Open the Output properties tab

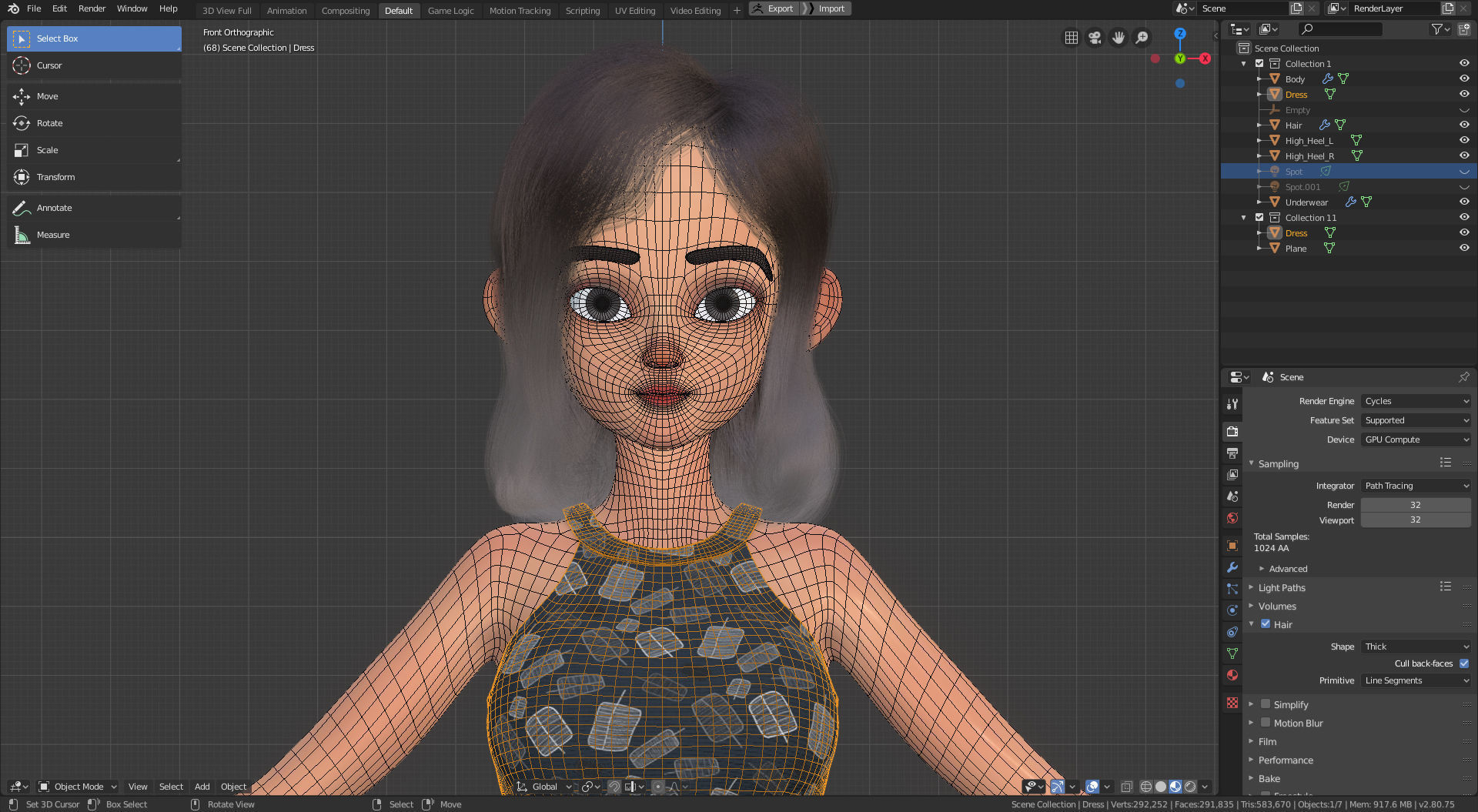click(1232, 453)
